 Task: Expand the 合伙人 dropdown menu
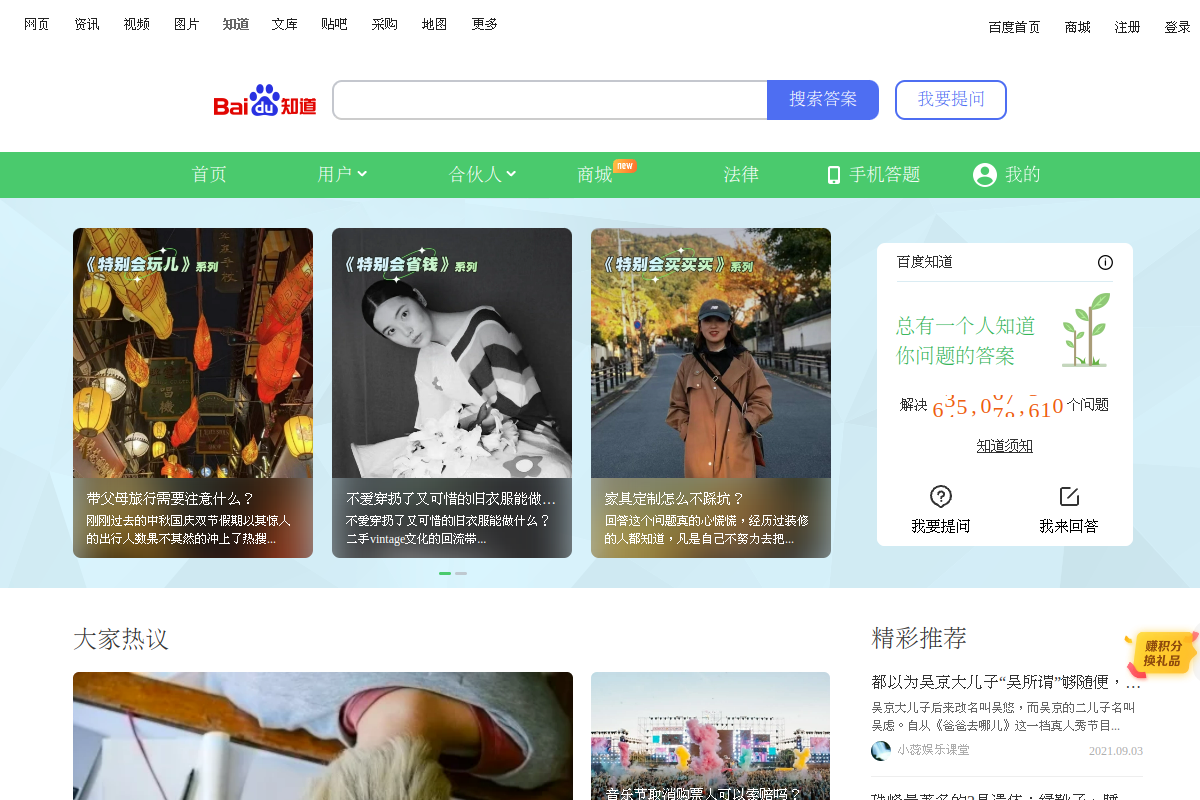(x=480, y=174)
